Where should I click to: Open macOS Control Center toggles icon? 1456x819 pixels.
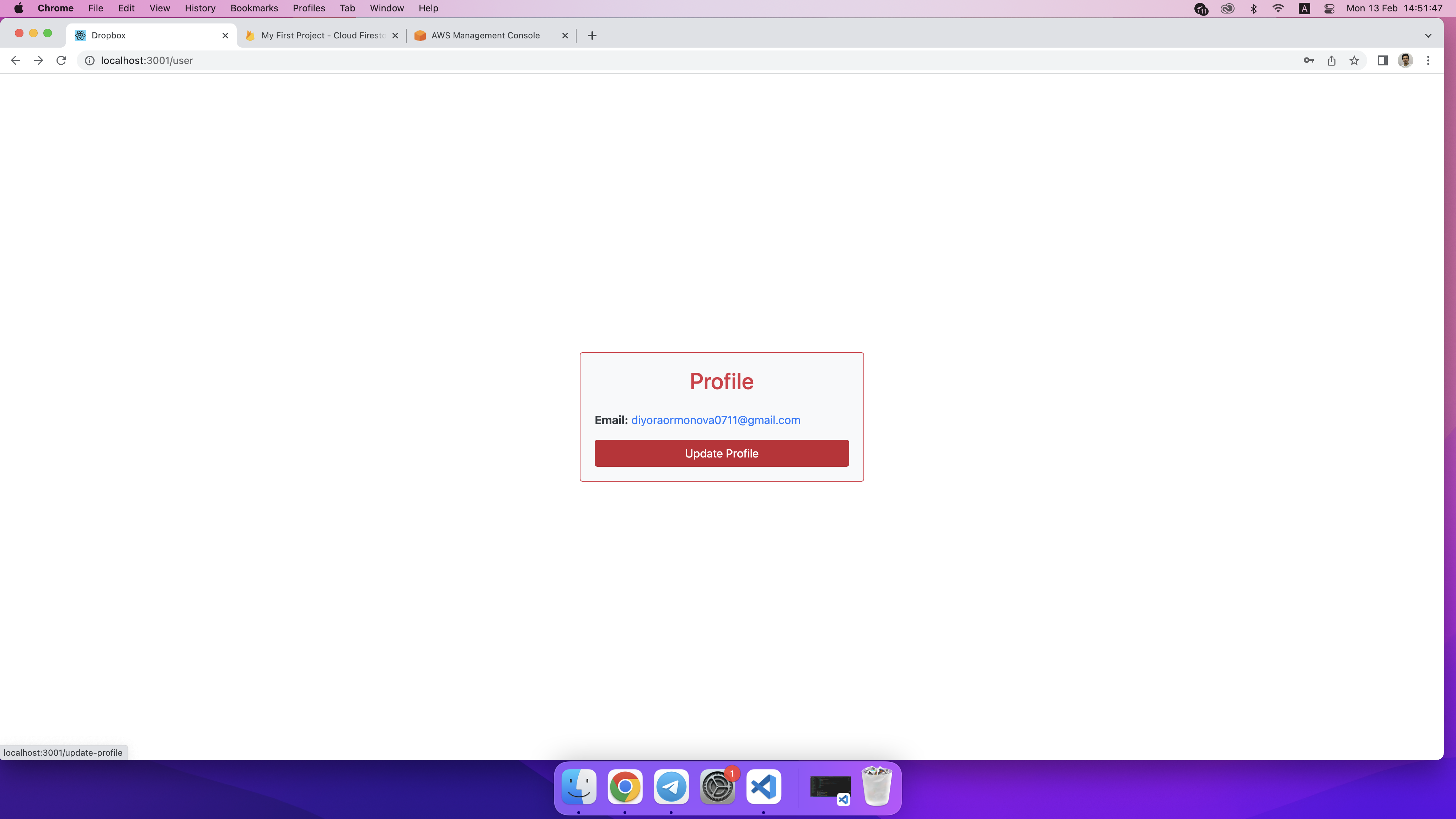(x=1329, y=9)
